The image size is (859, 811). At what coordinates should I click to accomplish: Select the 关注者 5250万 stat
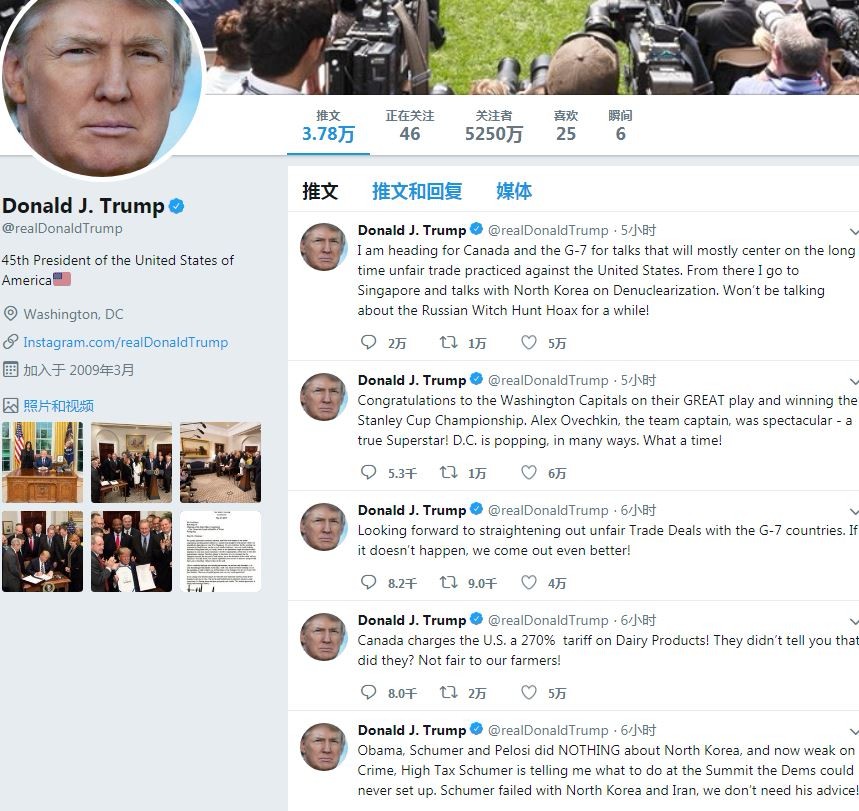tap(494, 126)
